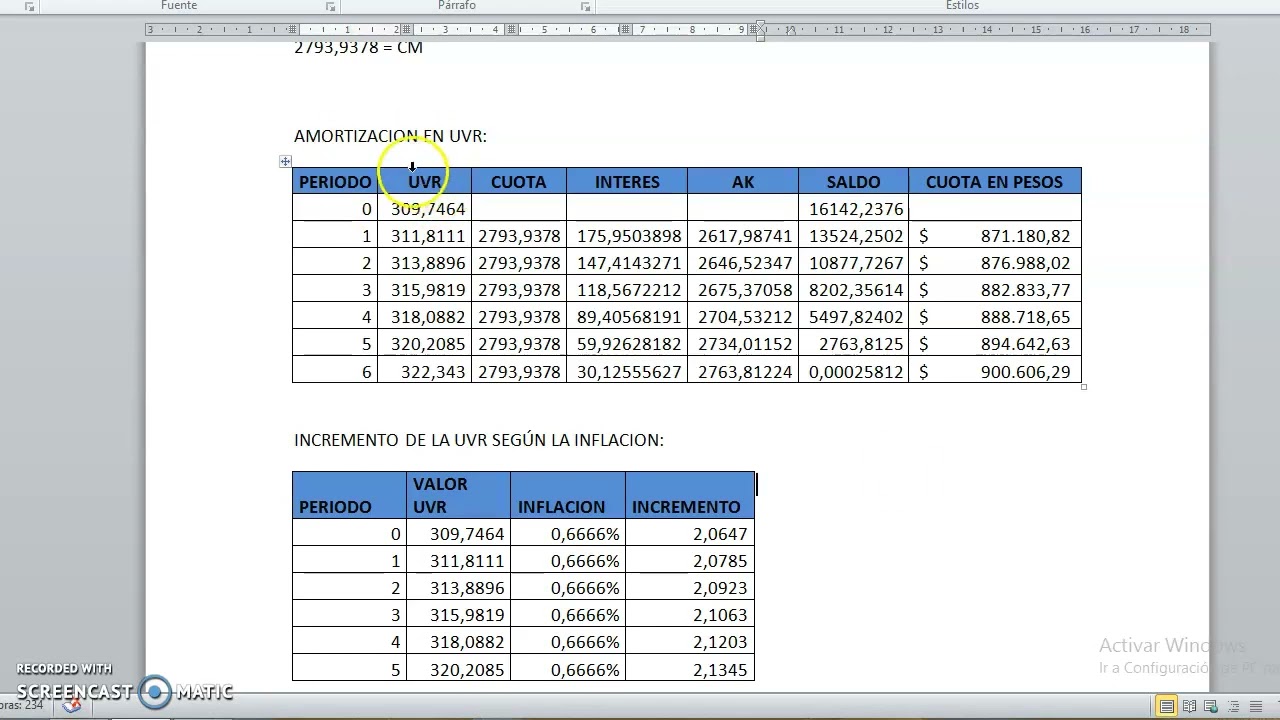Click the heading AMORTIZACION EN UVR:
1280x720 pixels.
390,136
